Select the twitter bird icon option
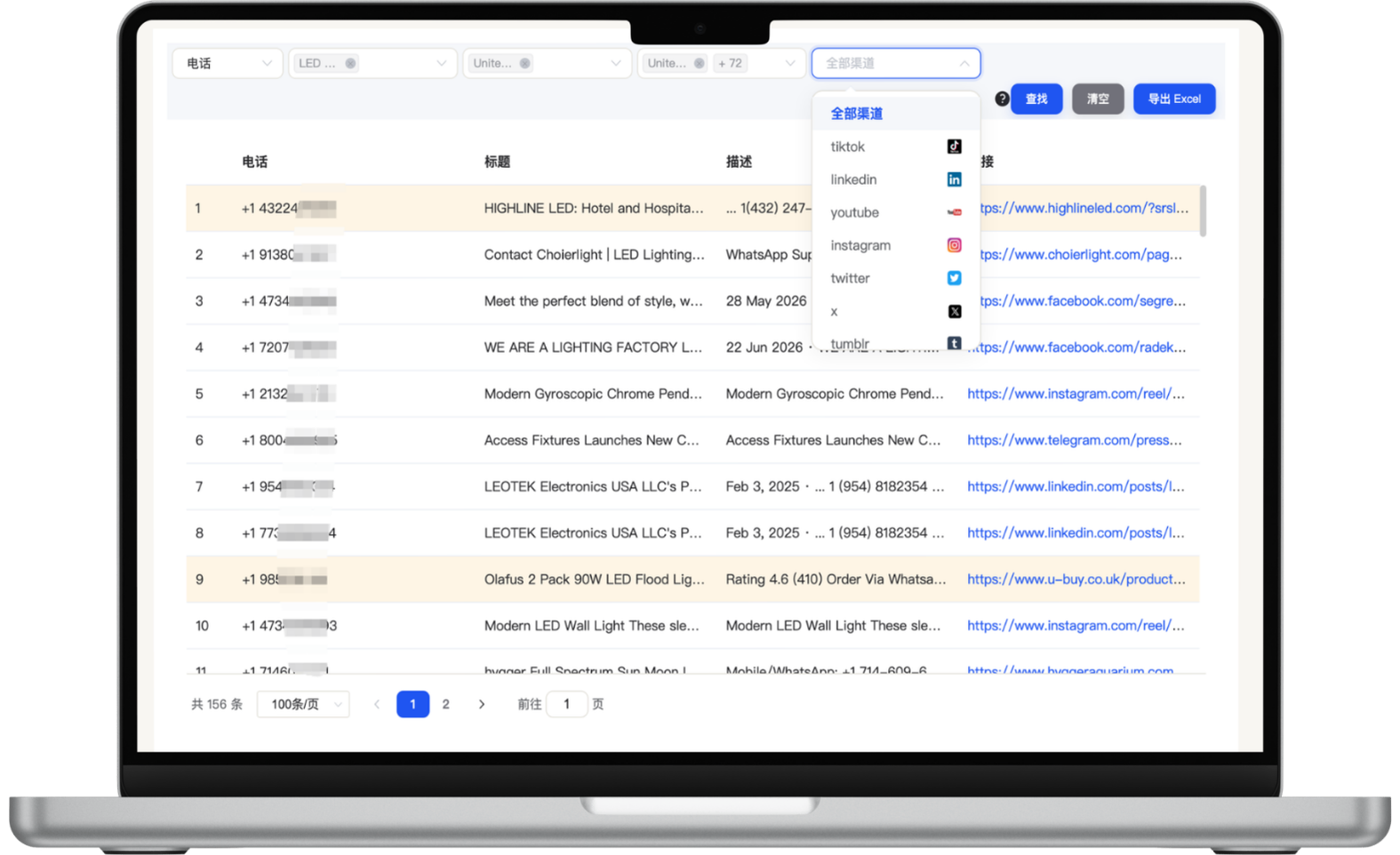The image size is (1400, 855). [x=954, y=278]
